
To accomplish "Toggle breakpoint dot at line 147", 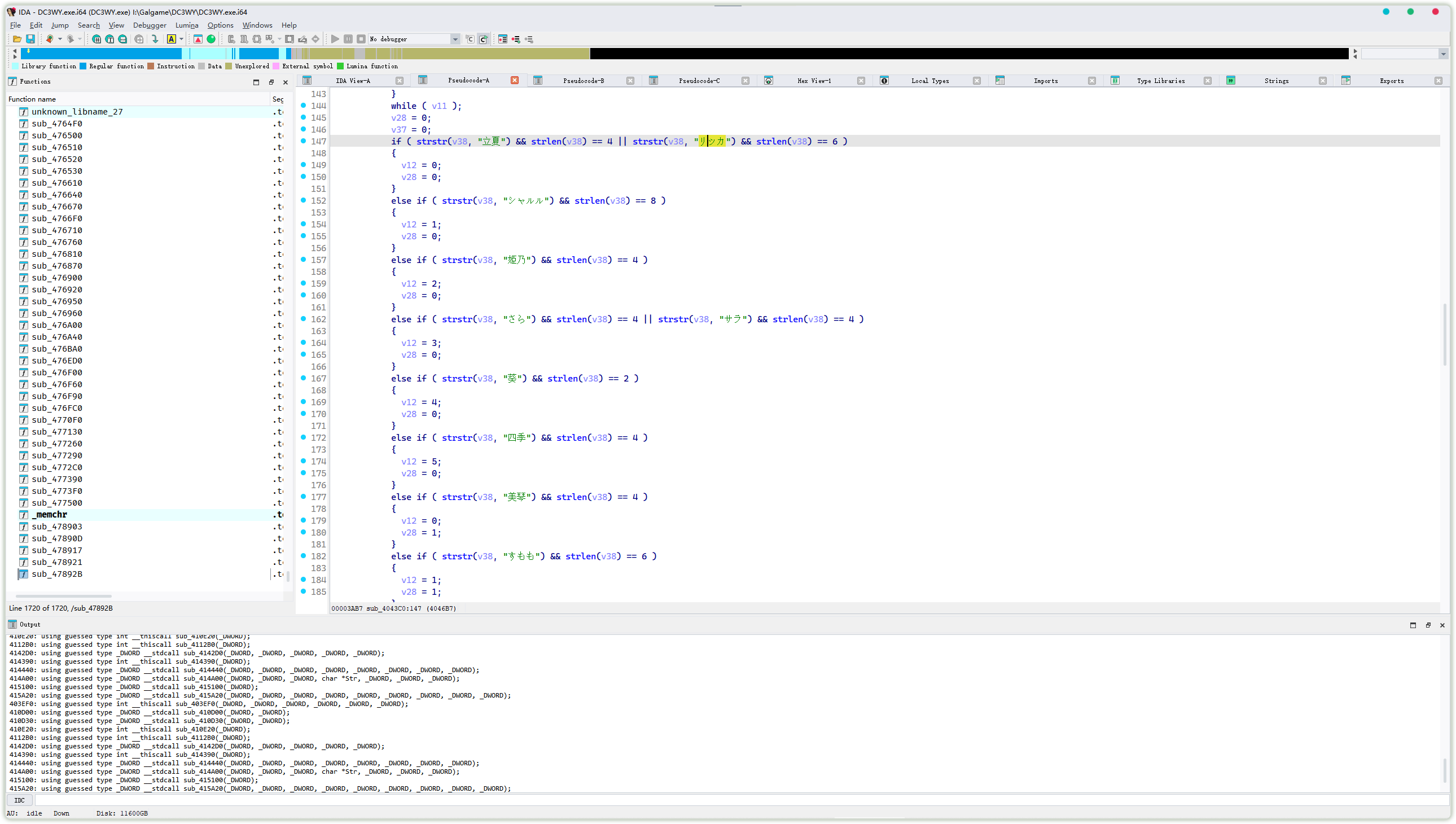I will click(303, 141).
